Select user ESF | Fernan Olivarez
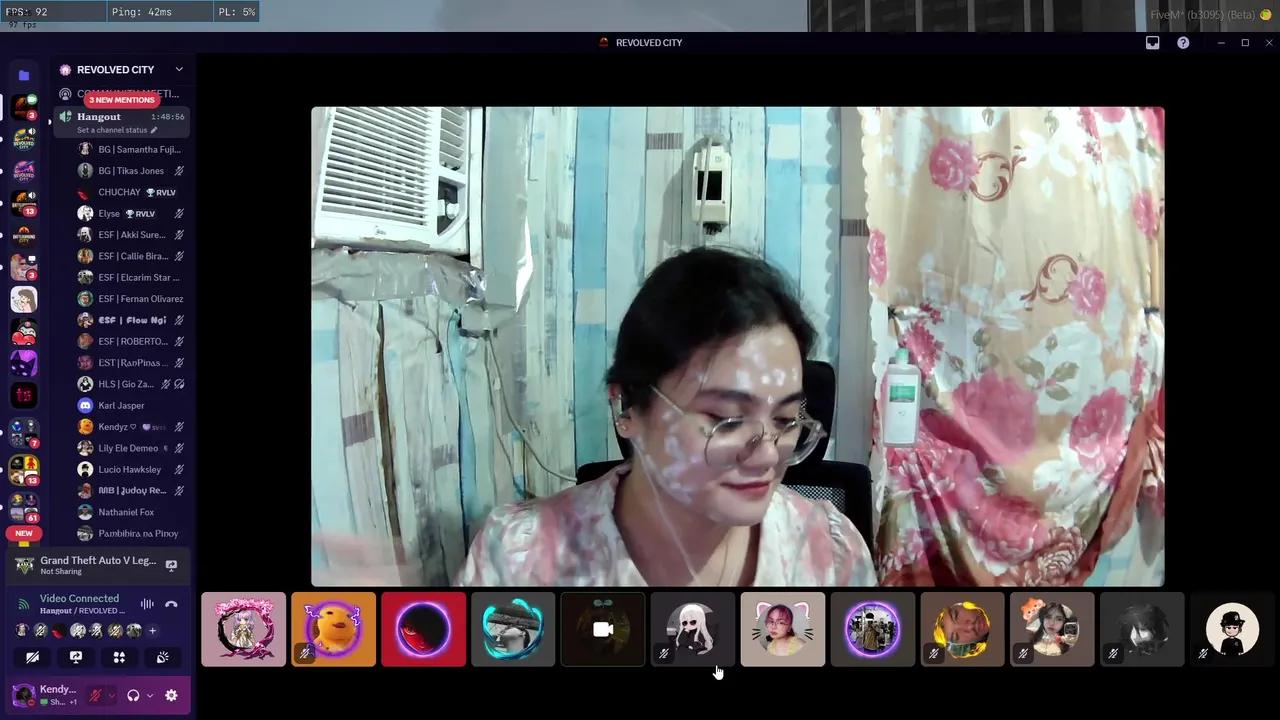The width and height of the screenshot is (1280, 720). point(131,299)
